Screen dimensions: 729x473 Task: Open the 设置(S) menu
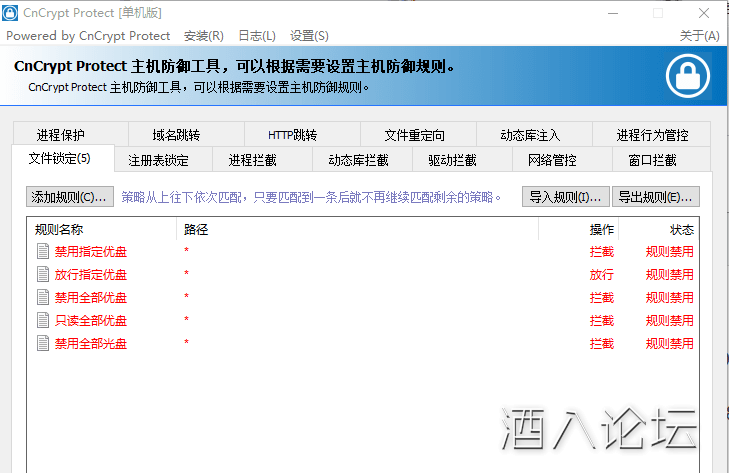point(309,36)
